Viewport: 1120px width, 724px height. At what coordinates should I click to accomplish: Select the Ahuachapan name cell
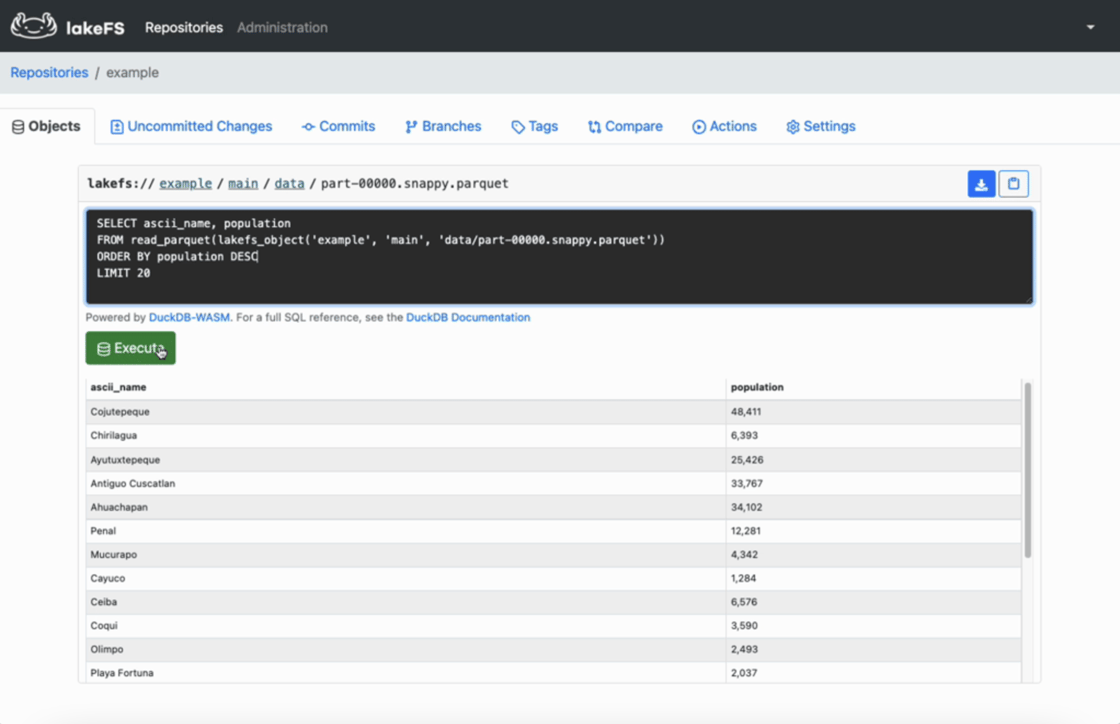pyautogui.click(x=406, y=507)
